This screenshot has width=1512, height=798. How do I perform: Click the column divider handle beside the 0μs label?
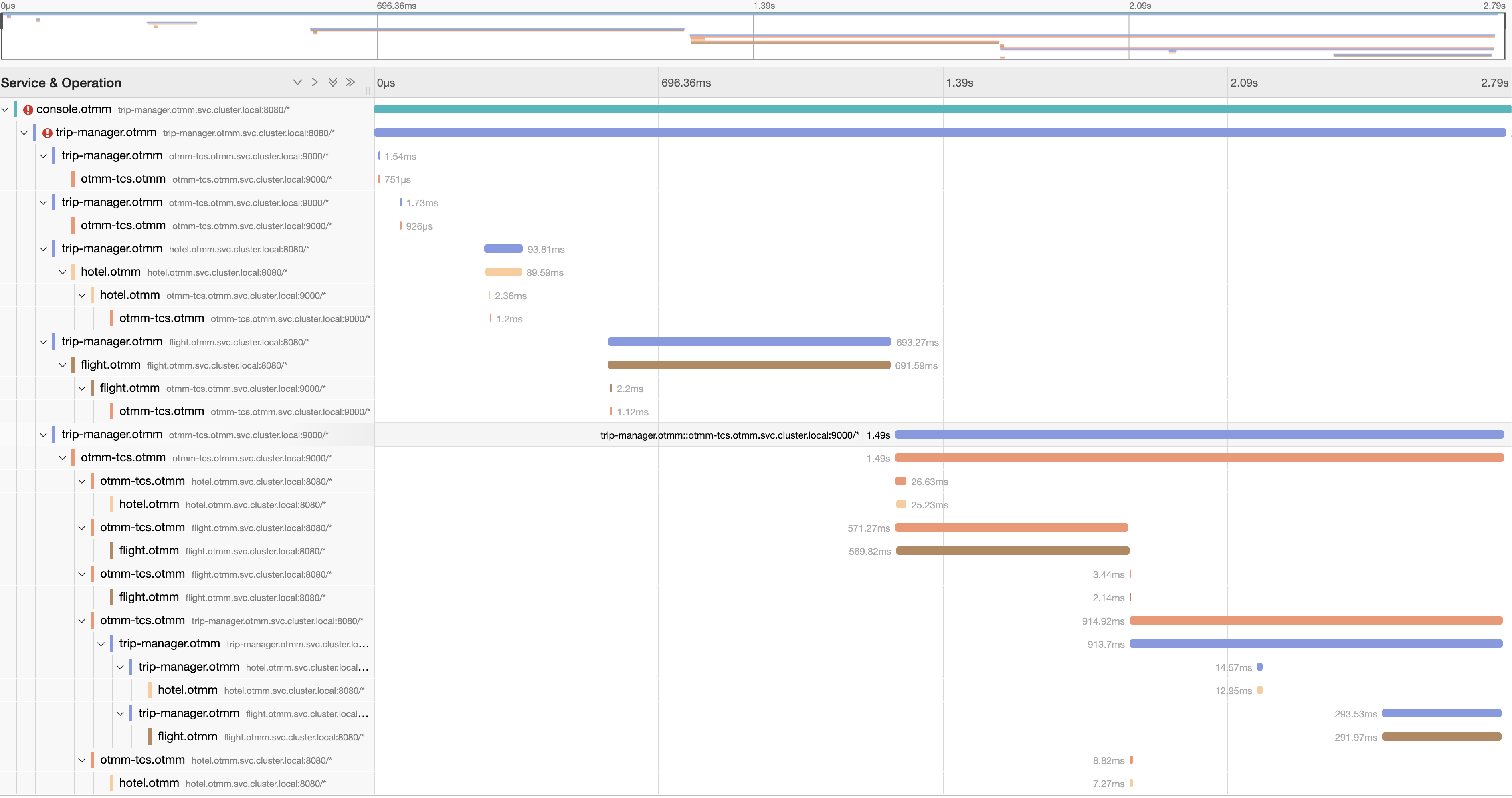[368, 91]
